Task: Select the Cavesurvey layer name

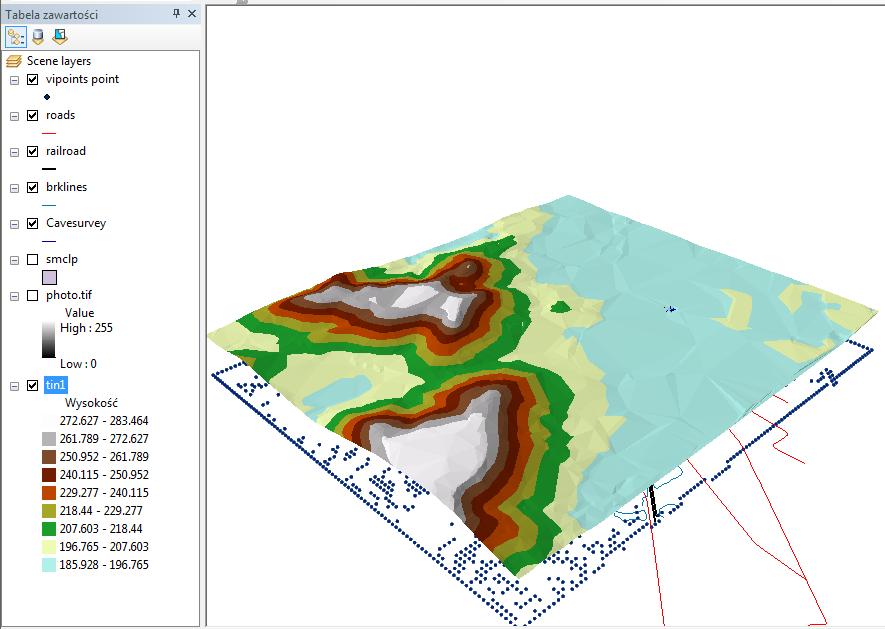Action: click(x=76, y=223)
